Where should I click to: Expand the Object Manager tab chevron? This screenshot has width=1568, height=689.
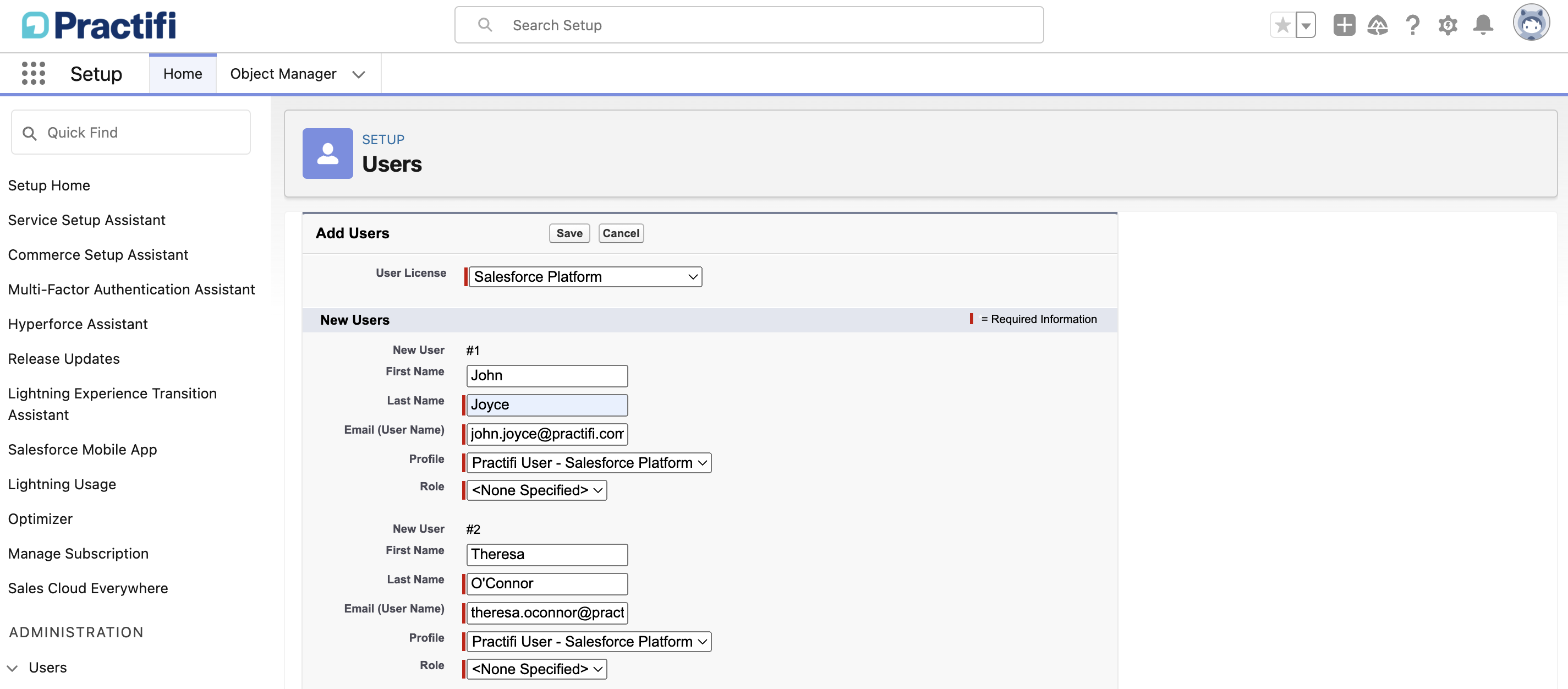359,74
